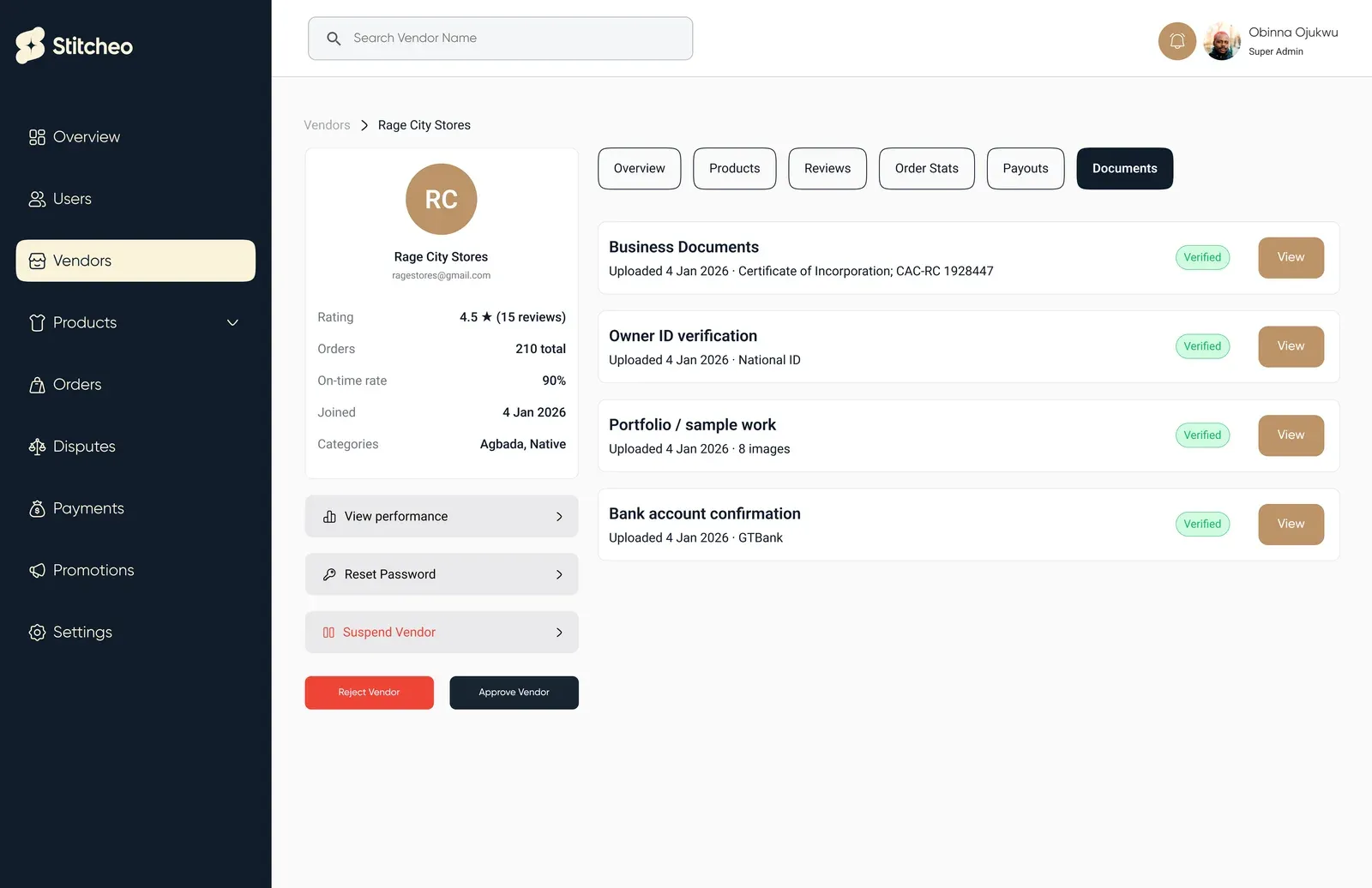Image resolution: width=1372 pixels, height=888 pixels.
Task: Click the Users people icon in sidebar
Action: [37, 199]
